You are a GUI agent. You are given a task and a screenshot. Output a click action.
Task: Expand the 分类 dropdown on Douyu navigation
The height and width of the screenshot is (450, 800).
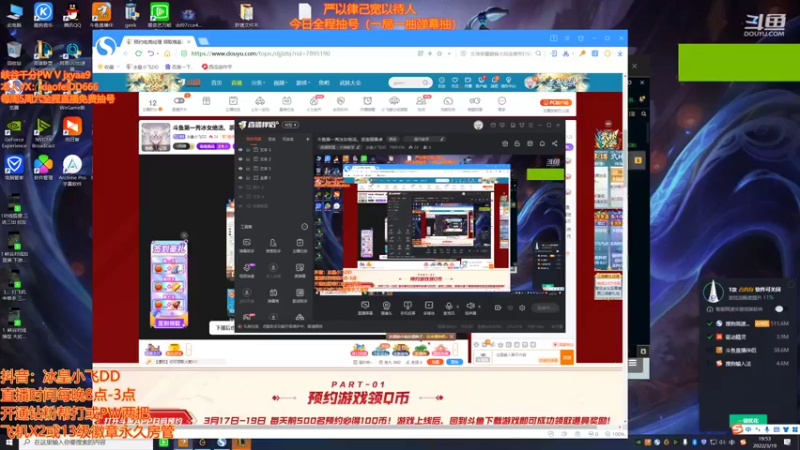pos(258,83)
